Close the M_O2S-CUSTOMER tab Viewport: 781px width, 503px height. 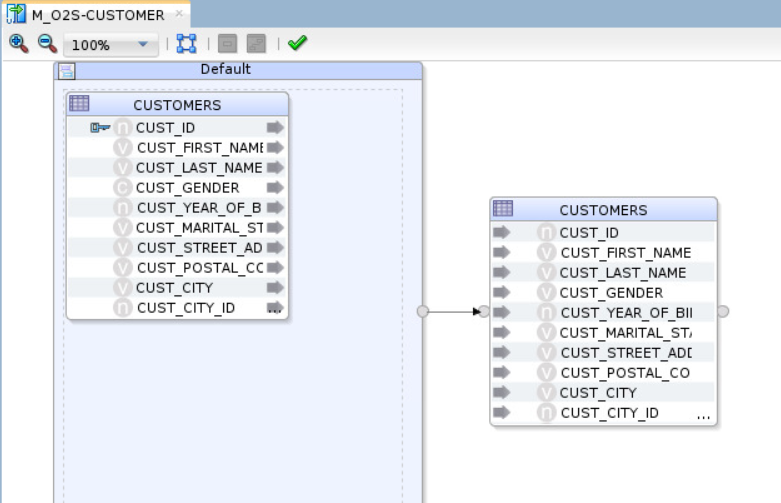click(179, 14)
